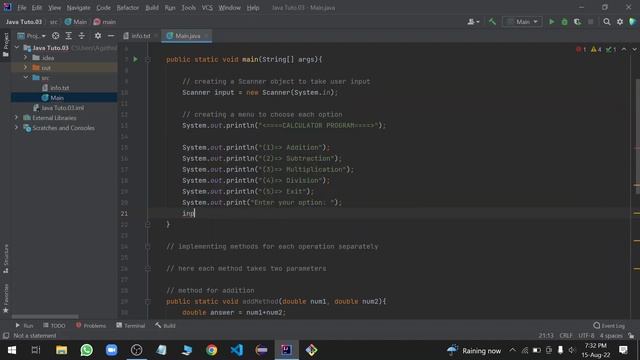This screenshot has height=360, width=640.
Task: Open Search Everywhere magnifier icon
Action: coord(607,22)
